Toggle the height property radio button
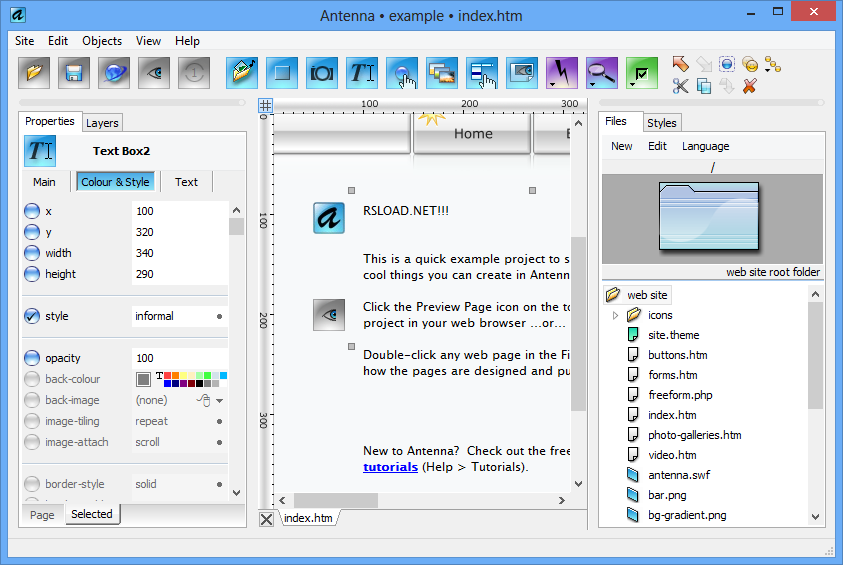This screenshot has height=565, width=843. tap(32, 274)
